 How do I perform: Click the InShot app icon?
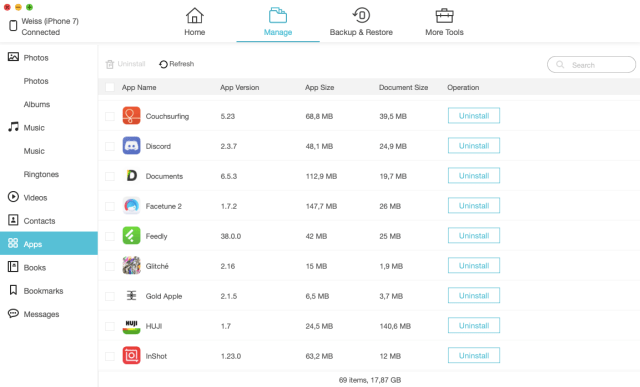tap(131, 356)
